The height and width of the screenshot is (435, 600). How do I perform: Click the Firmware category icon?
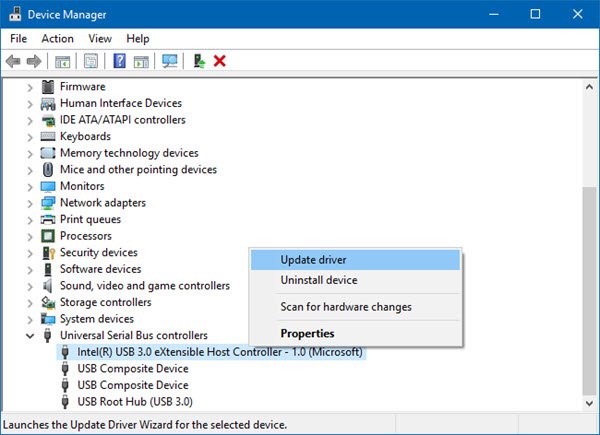(x=48, y=87)
